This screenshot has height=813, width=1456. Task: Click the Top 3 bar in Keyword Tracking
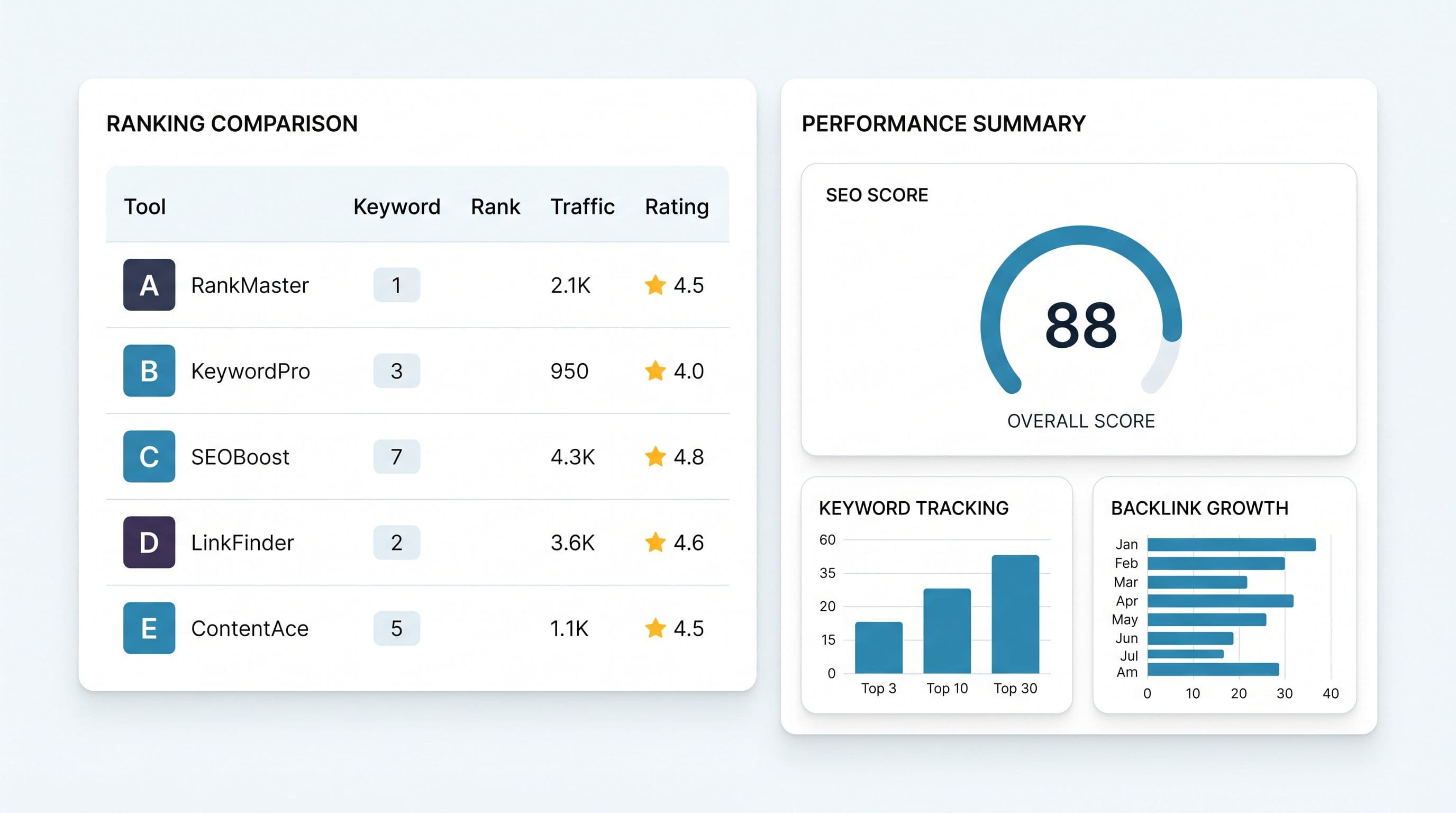point(879,648)
